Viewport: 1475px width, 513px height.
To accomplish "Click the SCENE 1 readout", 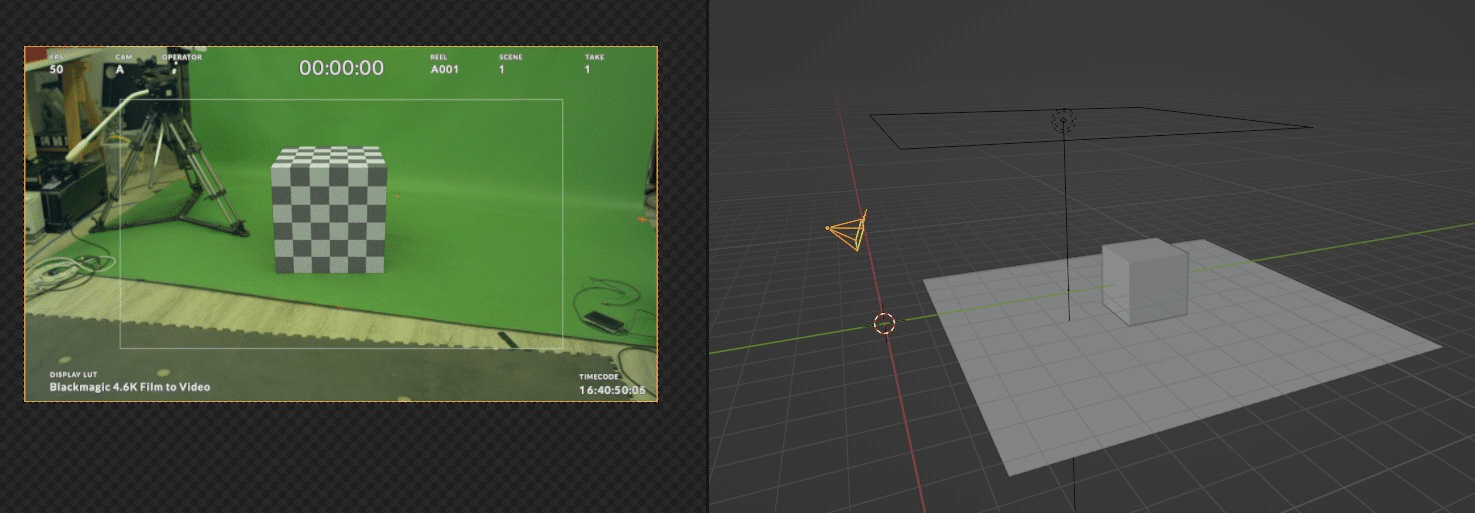I will point(510,65).
